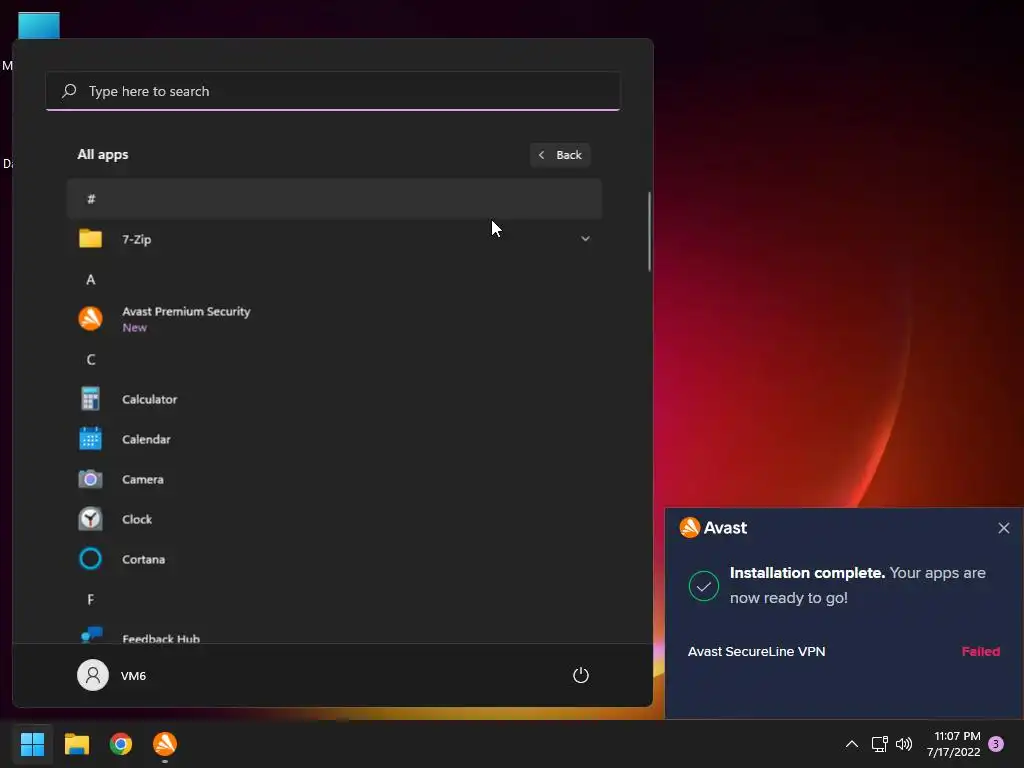Open the notification count badge
Screen dimensions: 1024x768
tap(996, 744)
